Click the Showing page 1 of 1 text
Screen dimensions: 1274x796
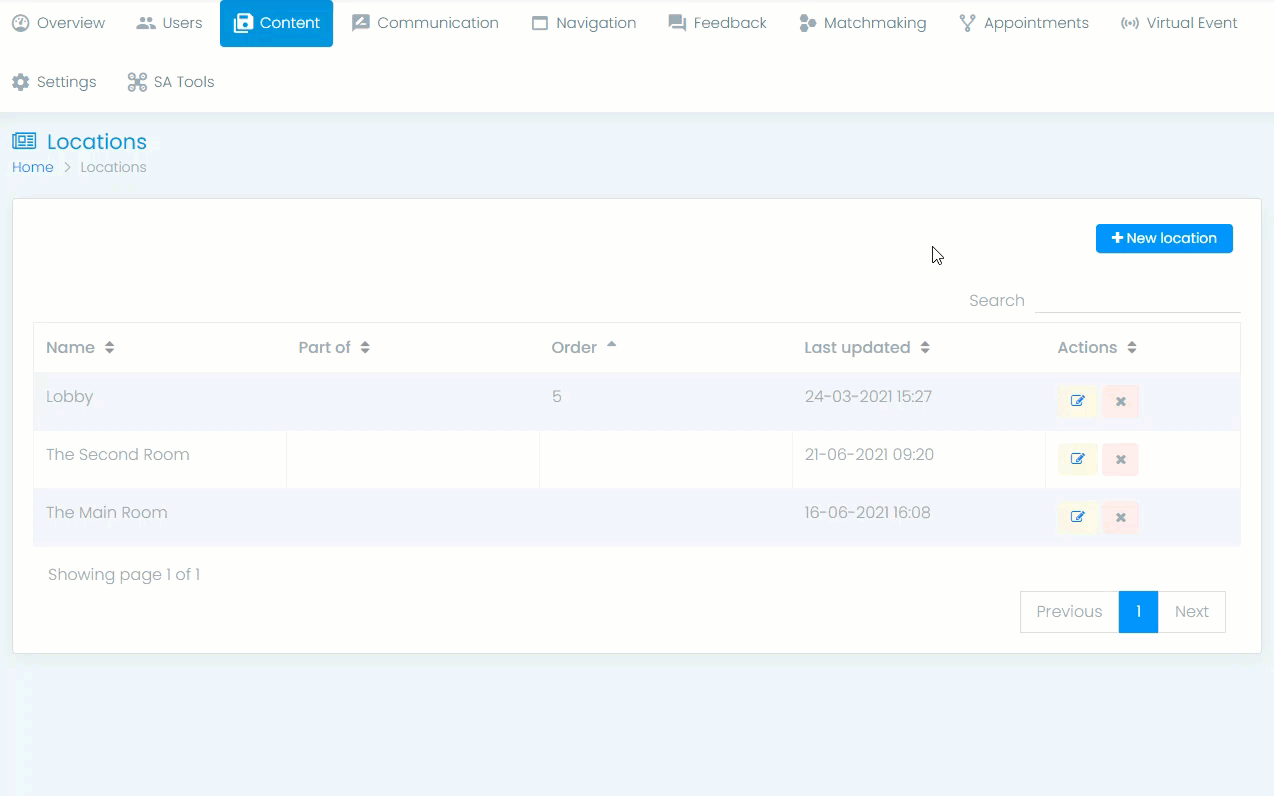pyautogui.click(x=124, y=575)
